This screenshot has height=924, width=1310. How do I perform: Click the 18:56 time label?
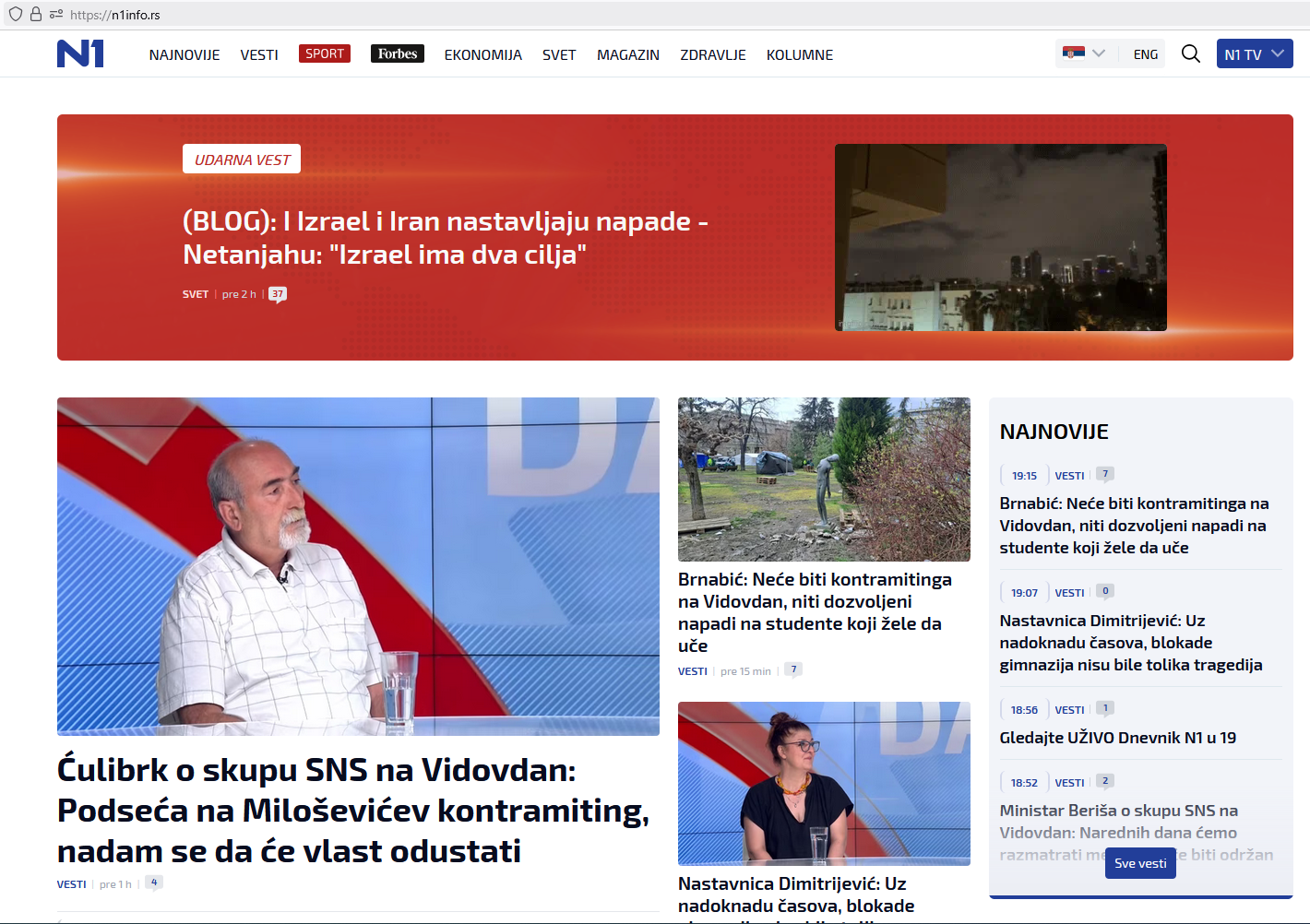1024,710
